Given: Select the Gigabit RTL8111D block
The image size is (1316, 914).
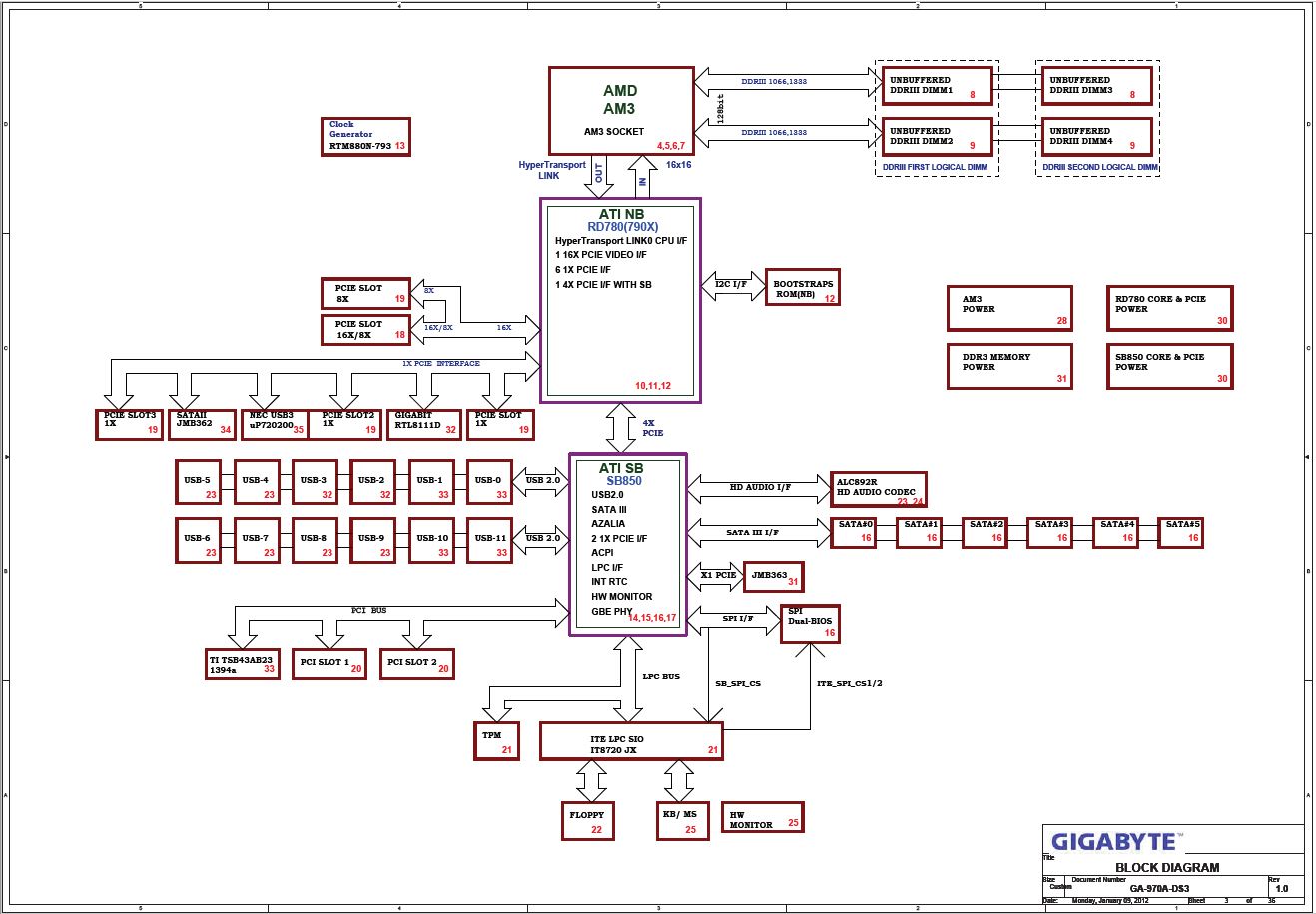Looking at the screenshot, I should point(424,424).
